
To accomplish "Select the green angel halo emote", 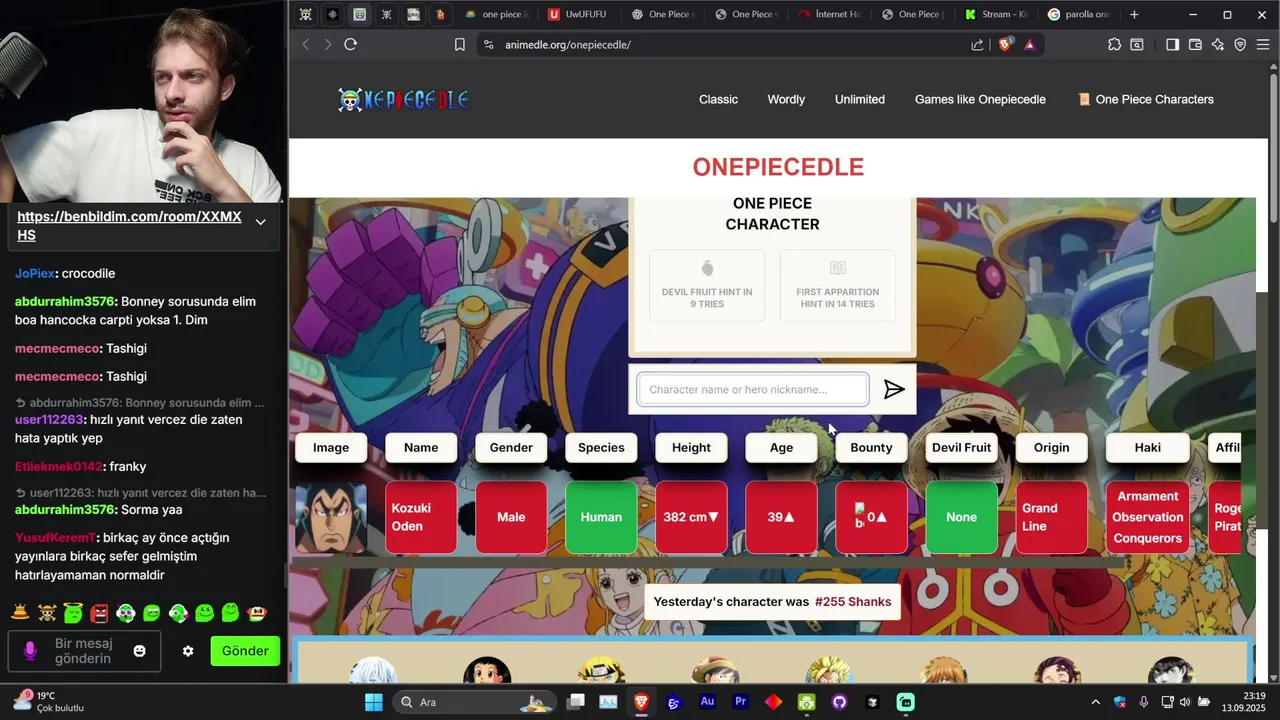I will pyautogui.click(x=73, y=613).
